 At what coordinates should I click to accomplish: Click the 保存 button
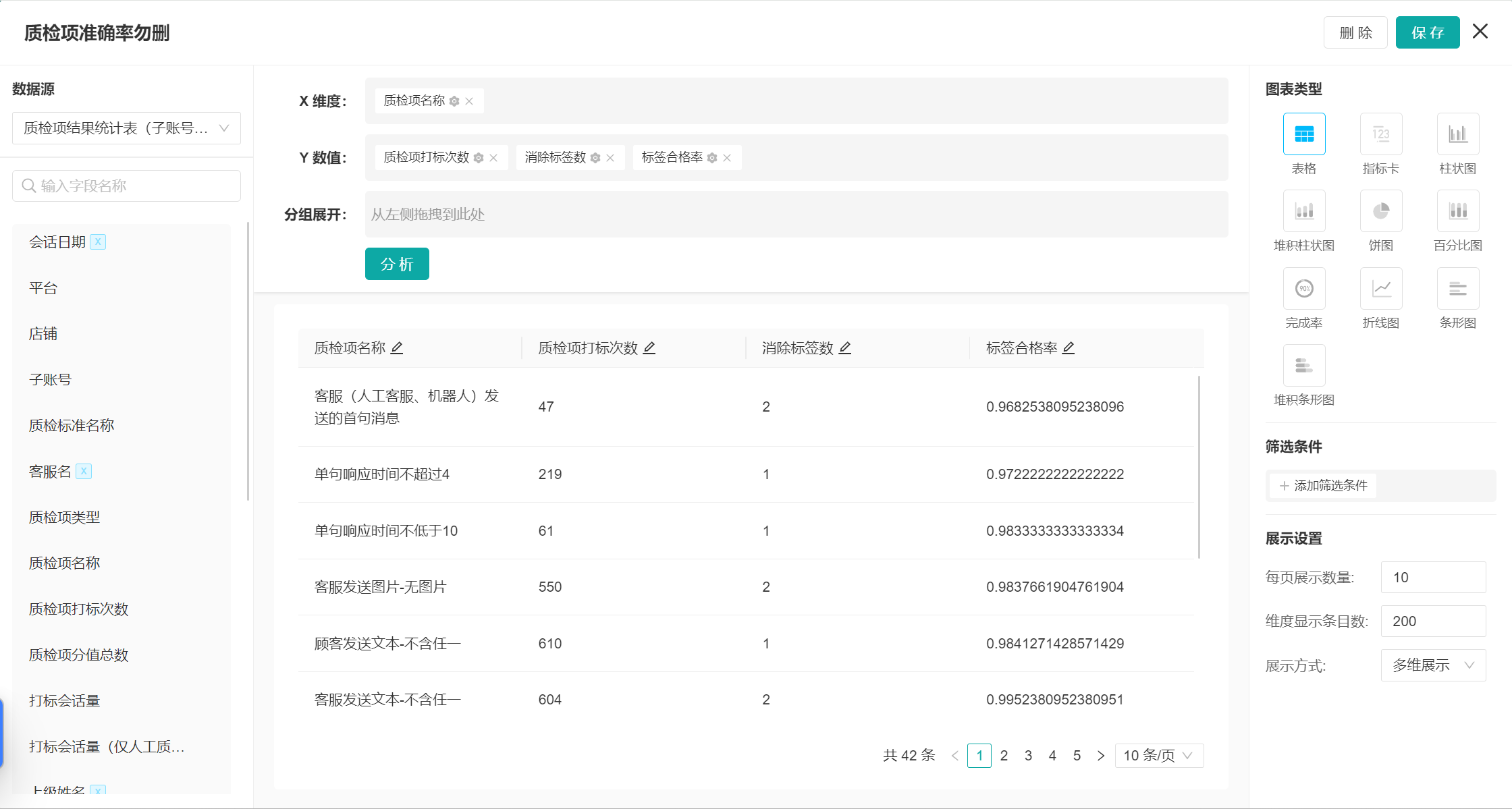pos(1428,32)
